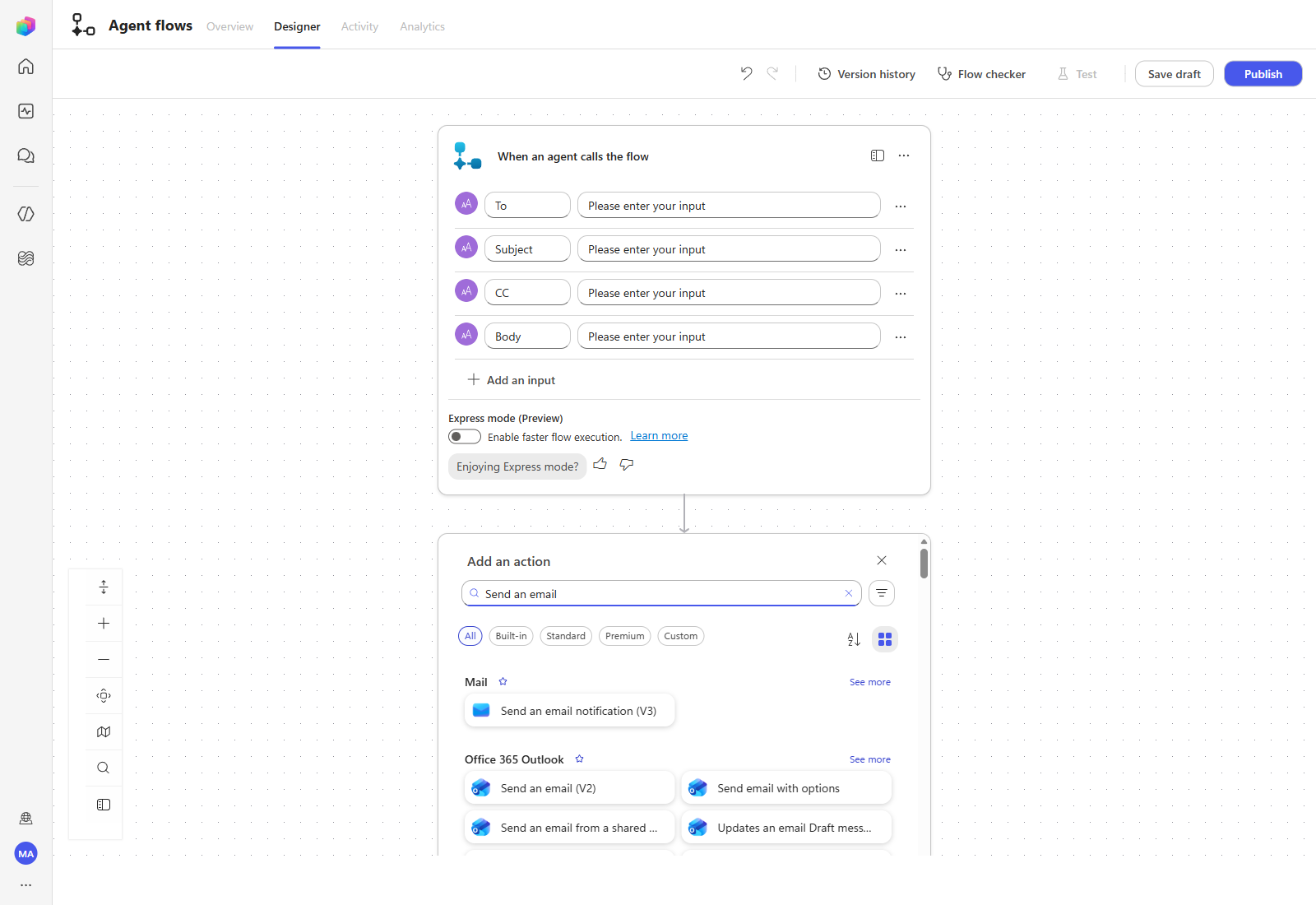Open more options for Body input

coord(901,336)
